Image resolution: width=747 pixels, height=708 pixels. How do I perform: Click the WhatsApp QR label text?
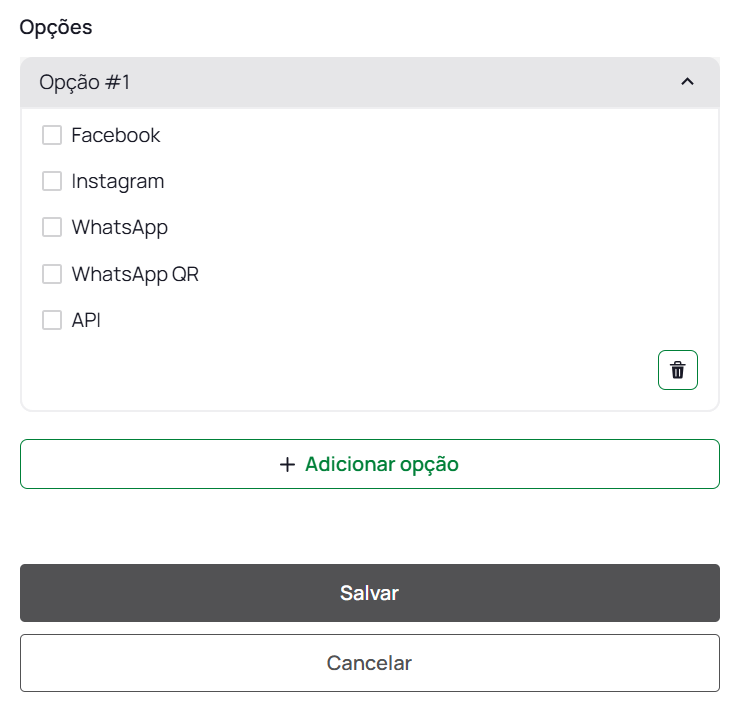pos(135,274)
